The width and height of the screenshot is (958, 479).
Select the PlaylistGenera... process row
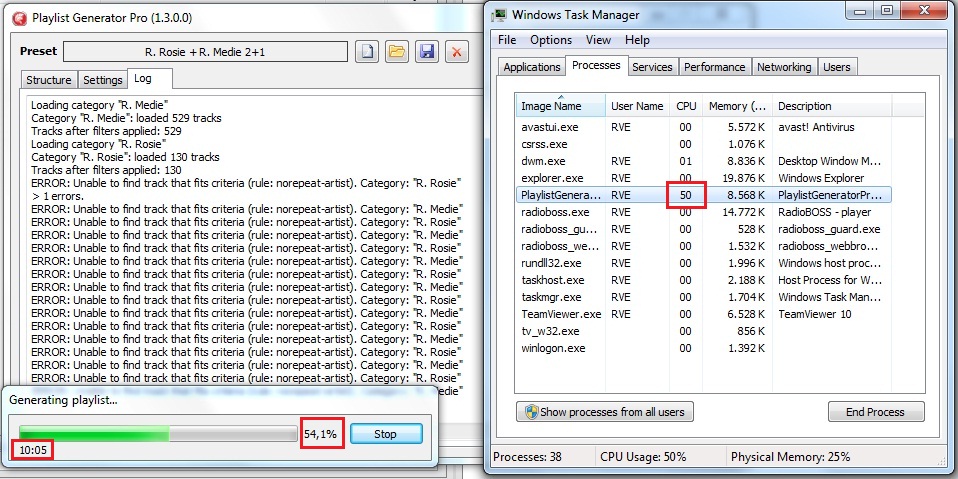click(703, 195)
